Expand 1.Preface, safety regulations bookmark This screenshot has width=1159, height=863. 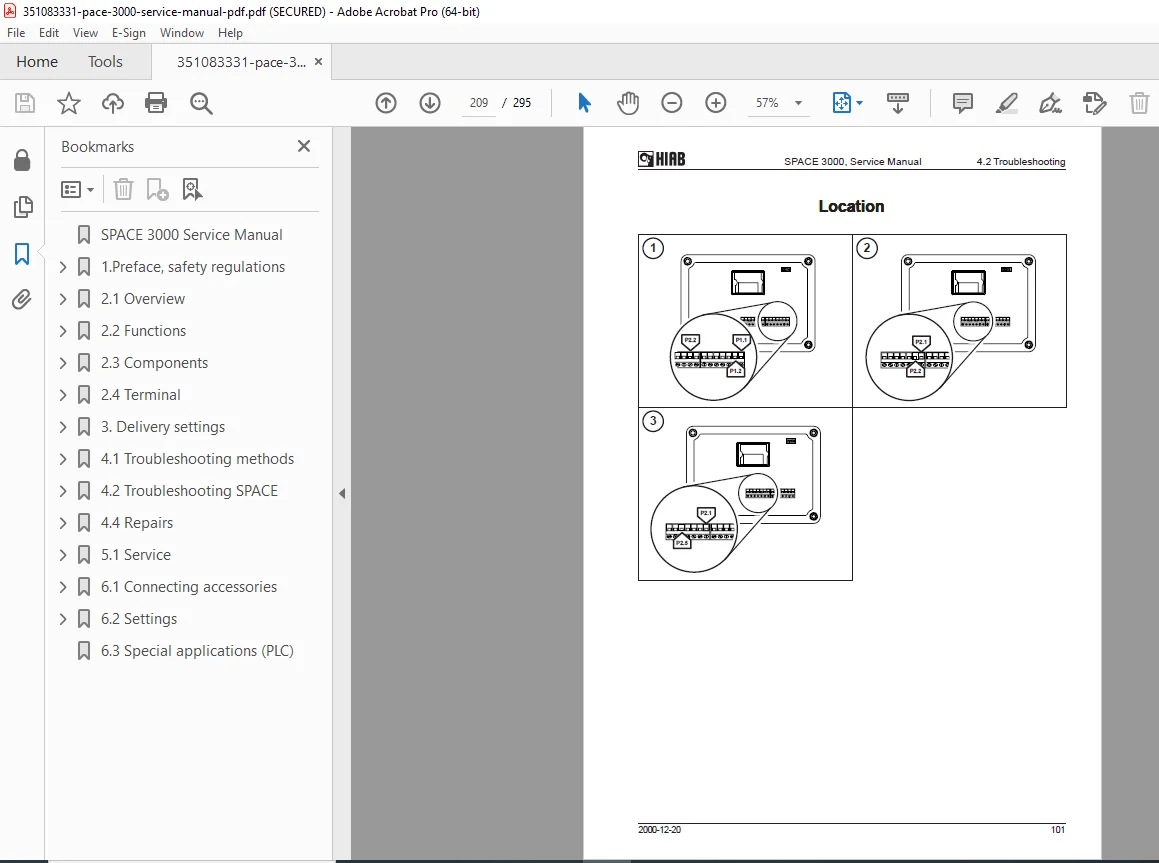click(x=63, y=267)
